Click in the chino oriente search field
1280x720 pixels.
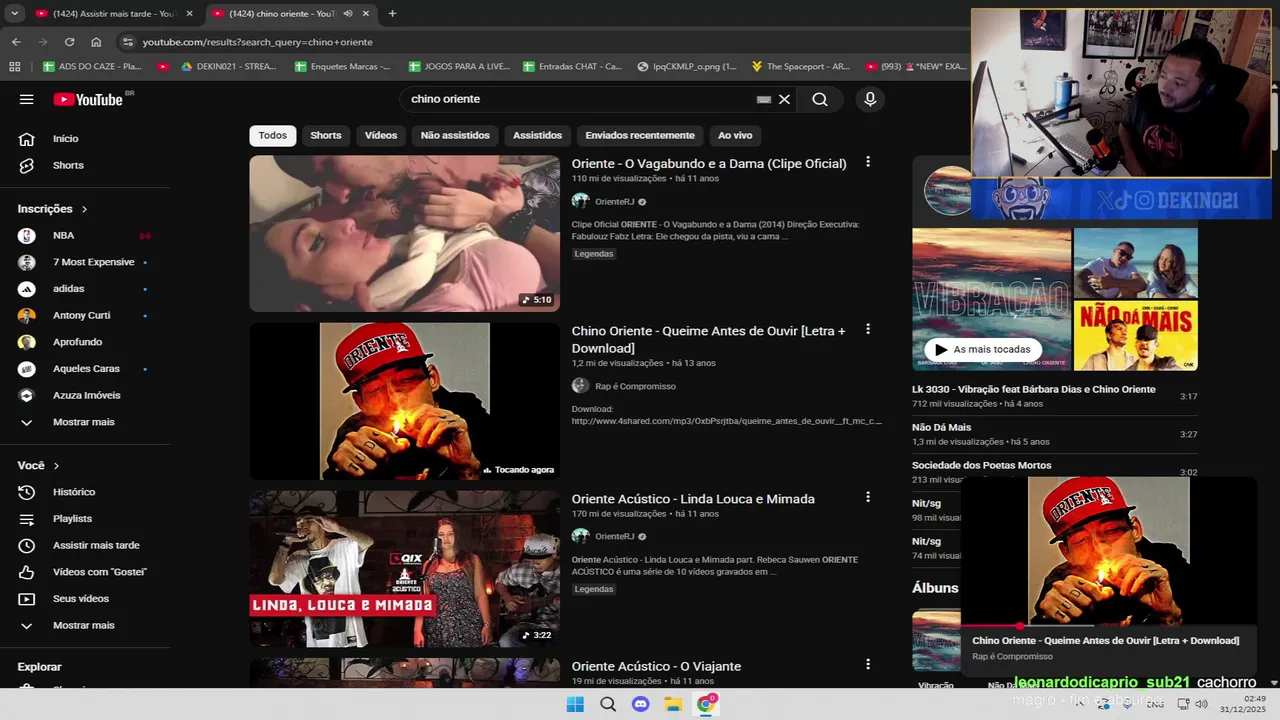pos(580,99)
